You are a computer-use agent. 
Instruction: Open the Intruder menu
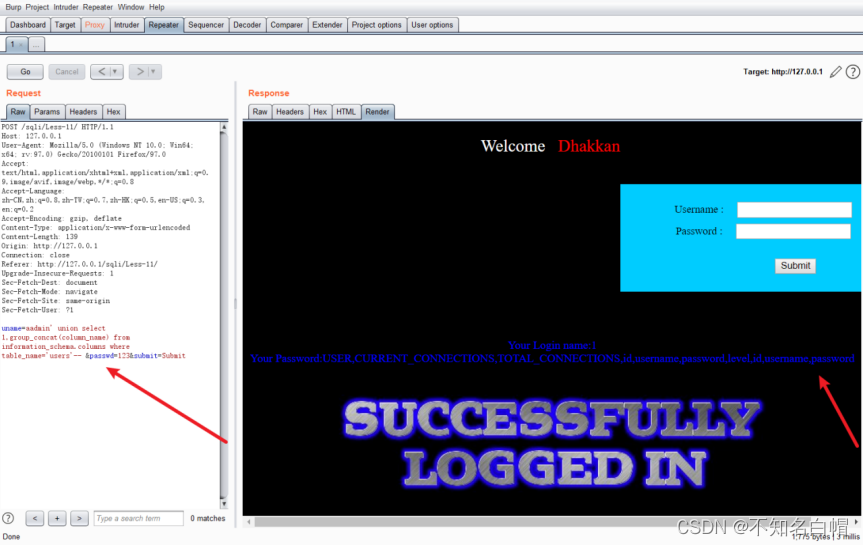66,7
